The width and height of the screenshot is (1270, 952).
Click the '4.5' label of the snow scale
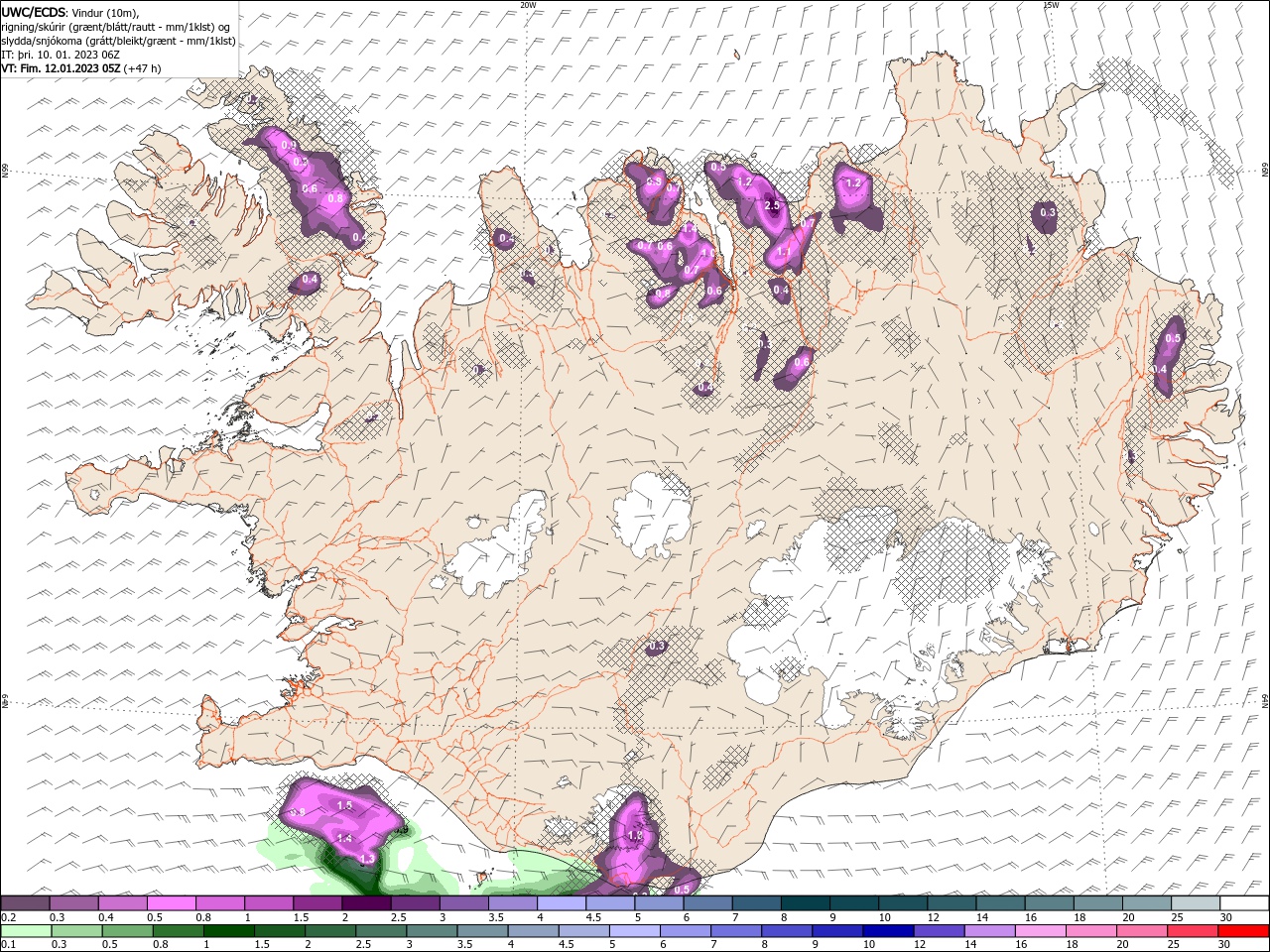(x=593, y=917)
